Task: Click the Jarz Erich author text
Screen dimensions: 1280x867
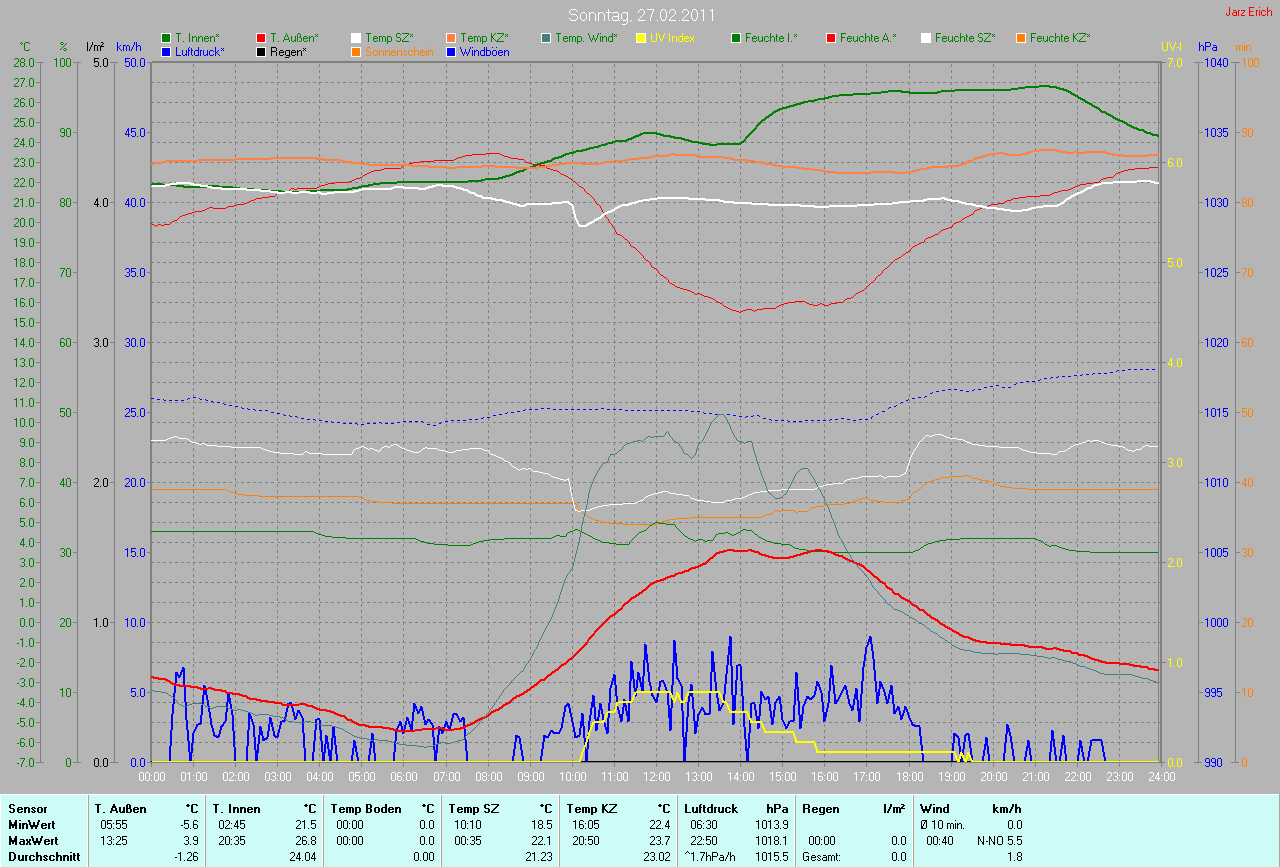Action: (1249, 12)
